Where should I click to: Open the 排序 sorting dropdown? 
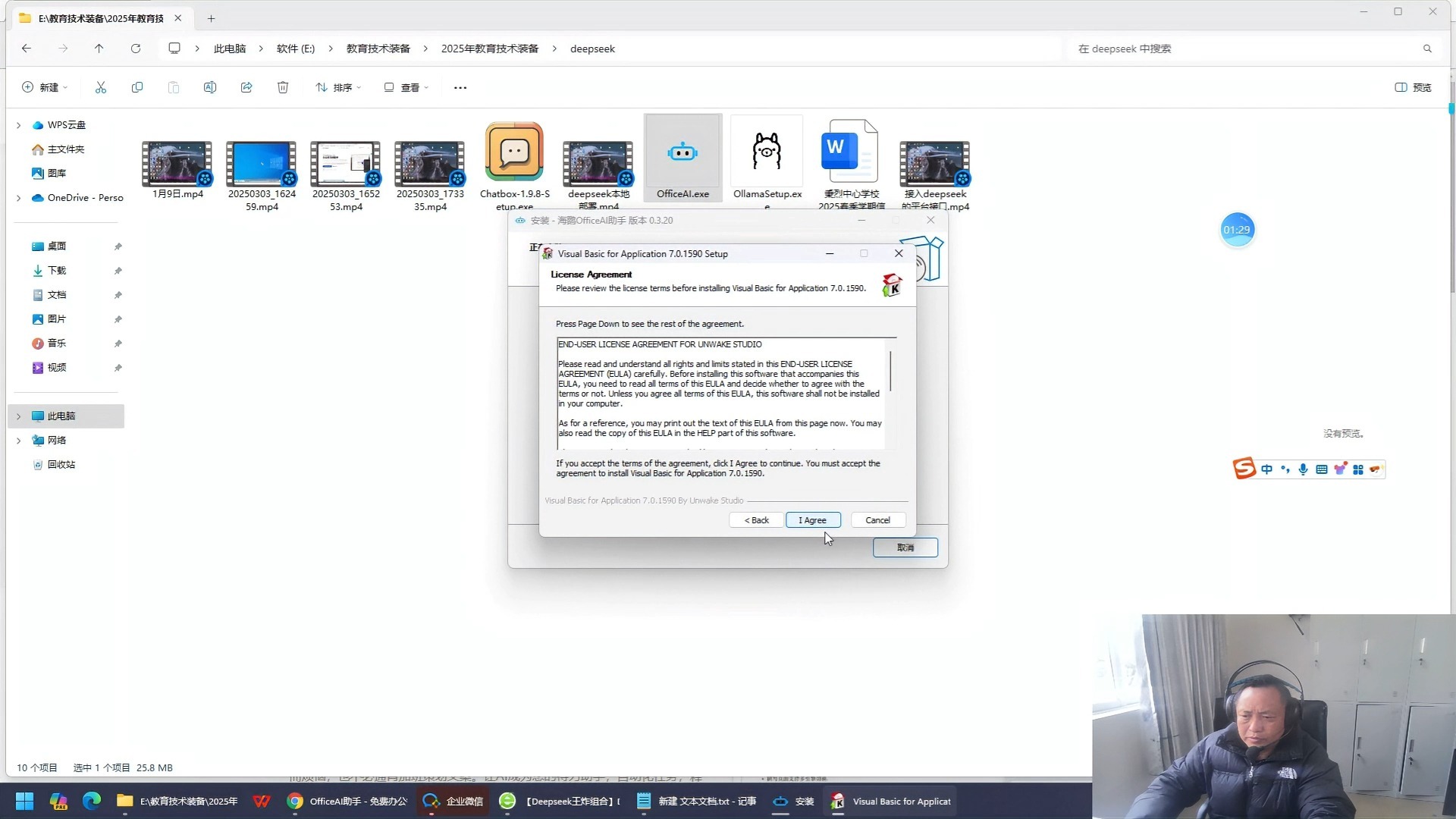(338, 87)
